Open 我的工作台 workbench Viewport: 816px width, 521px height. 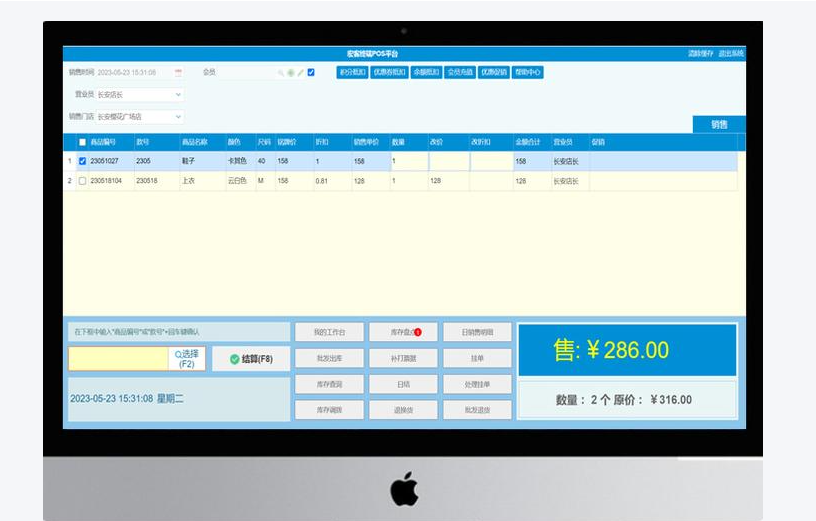(x=329, y=332)
